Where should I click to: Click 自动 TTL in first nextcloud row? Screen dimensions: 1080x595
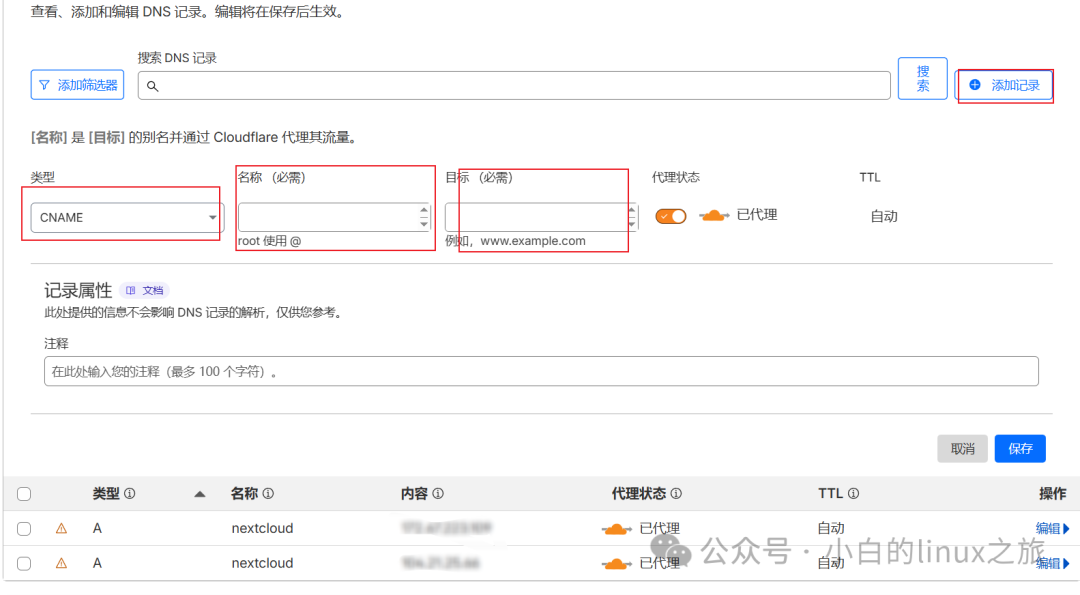pyautogui.click(x=831, y=528)
